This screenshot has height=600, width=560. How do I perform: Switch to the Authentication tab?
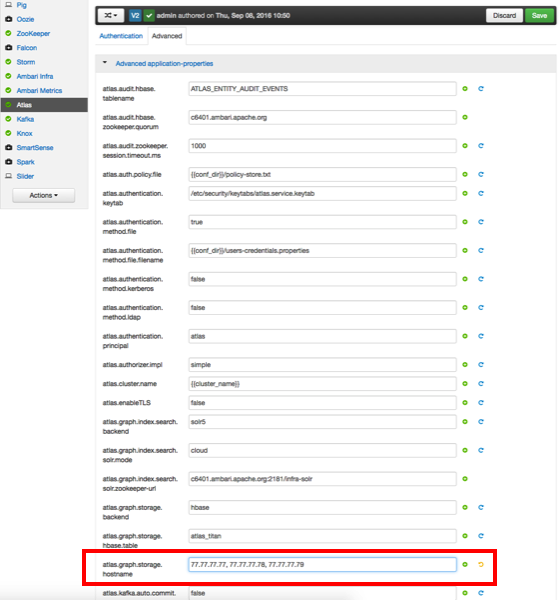click(x=121, y=36)
